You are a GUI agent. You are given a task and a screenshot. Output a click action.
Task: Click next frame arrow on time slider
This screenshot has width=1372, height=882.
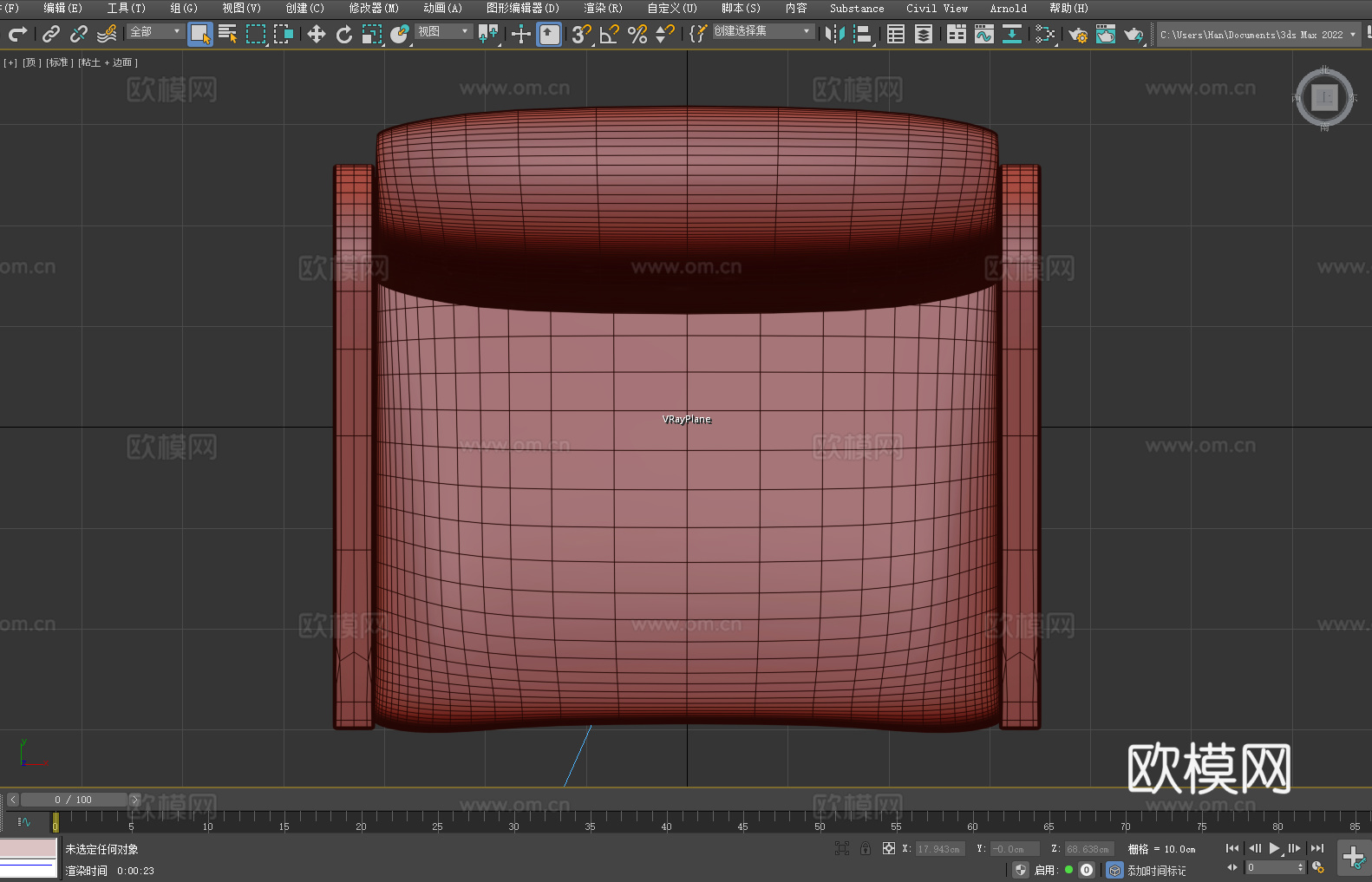134,800
